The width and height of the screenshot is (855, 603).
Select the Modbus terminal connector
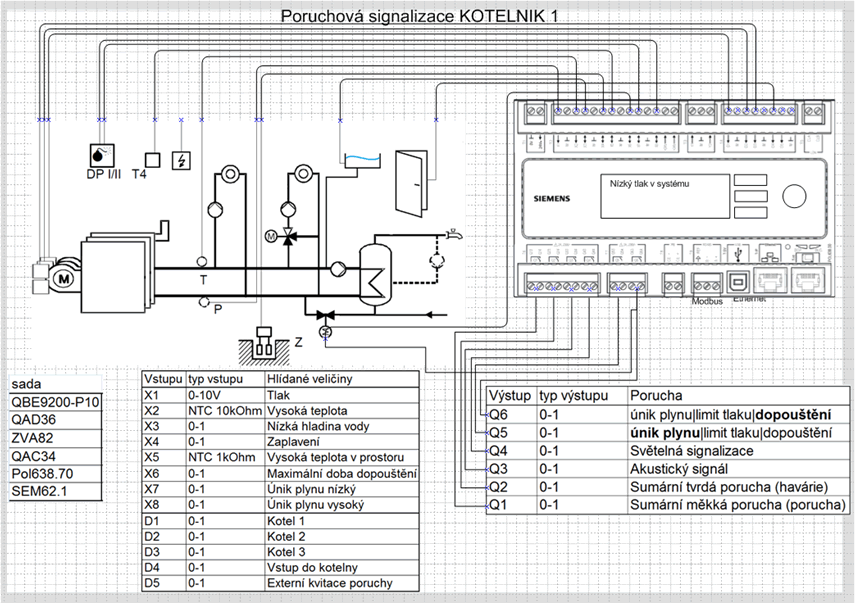pos(707,285)
